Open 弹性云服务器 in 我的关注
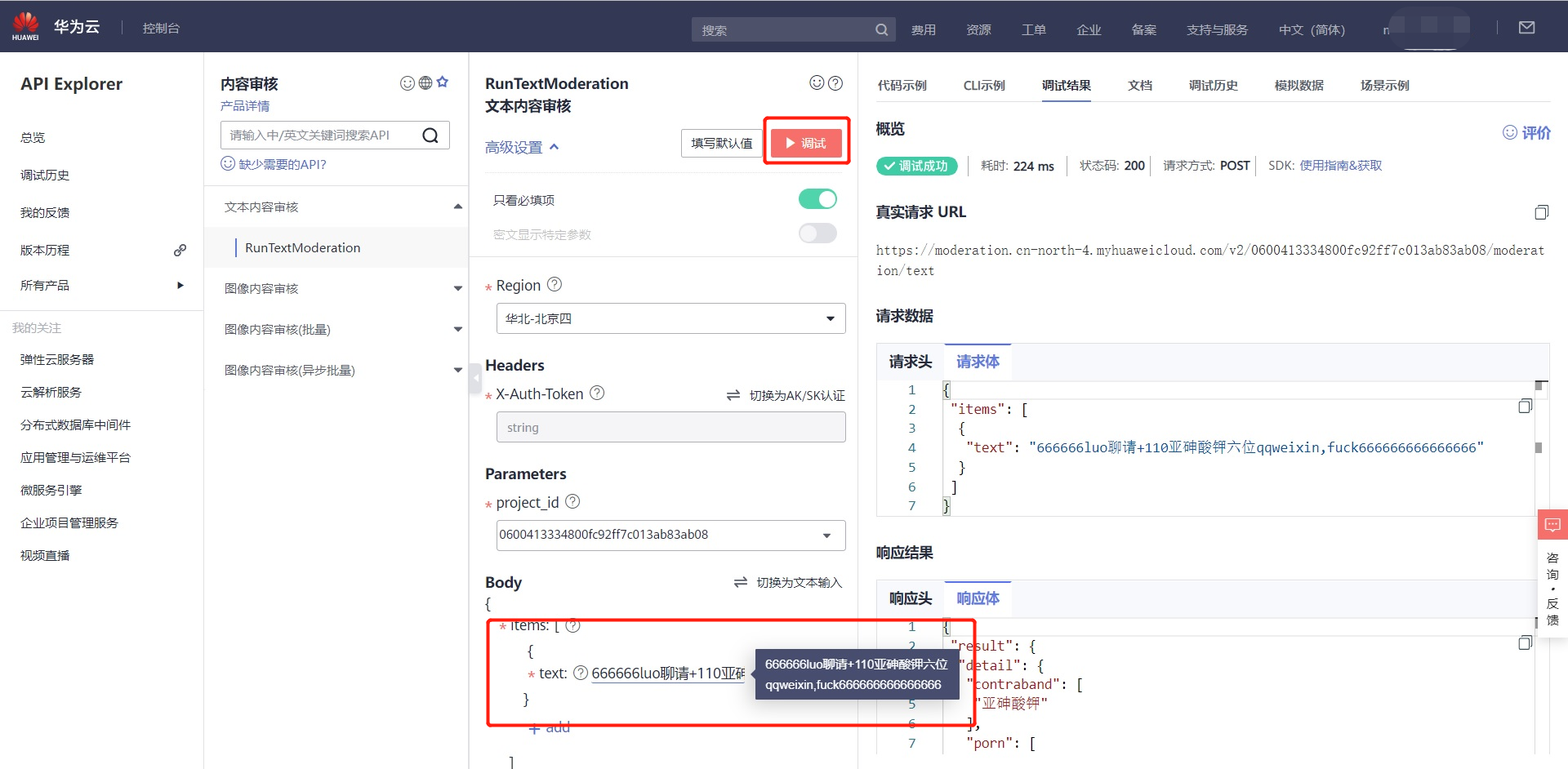 (x=57, y=359)
